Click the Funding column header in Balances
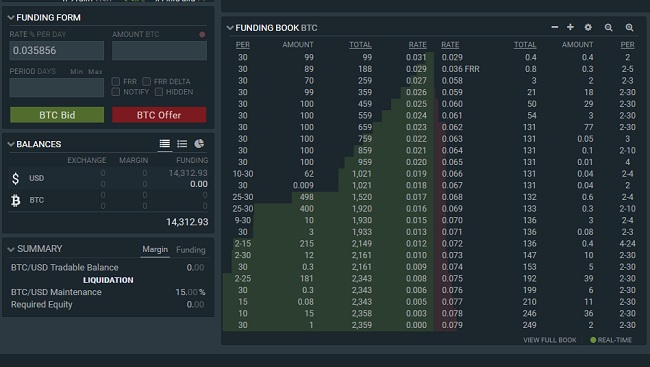The width and height of the screenshot is (650, 367). click(x=192, y=160)
